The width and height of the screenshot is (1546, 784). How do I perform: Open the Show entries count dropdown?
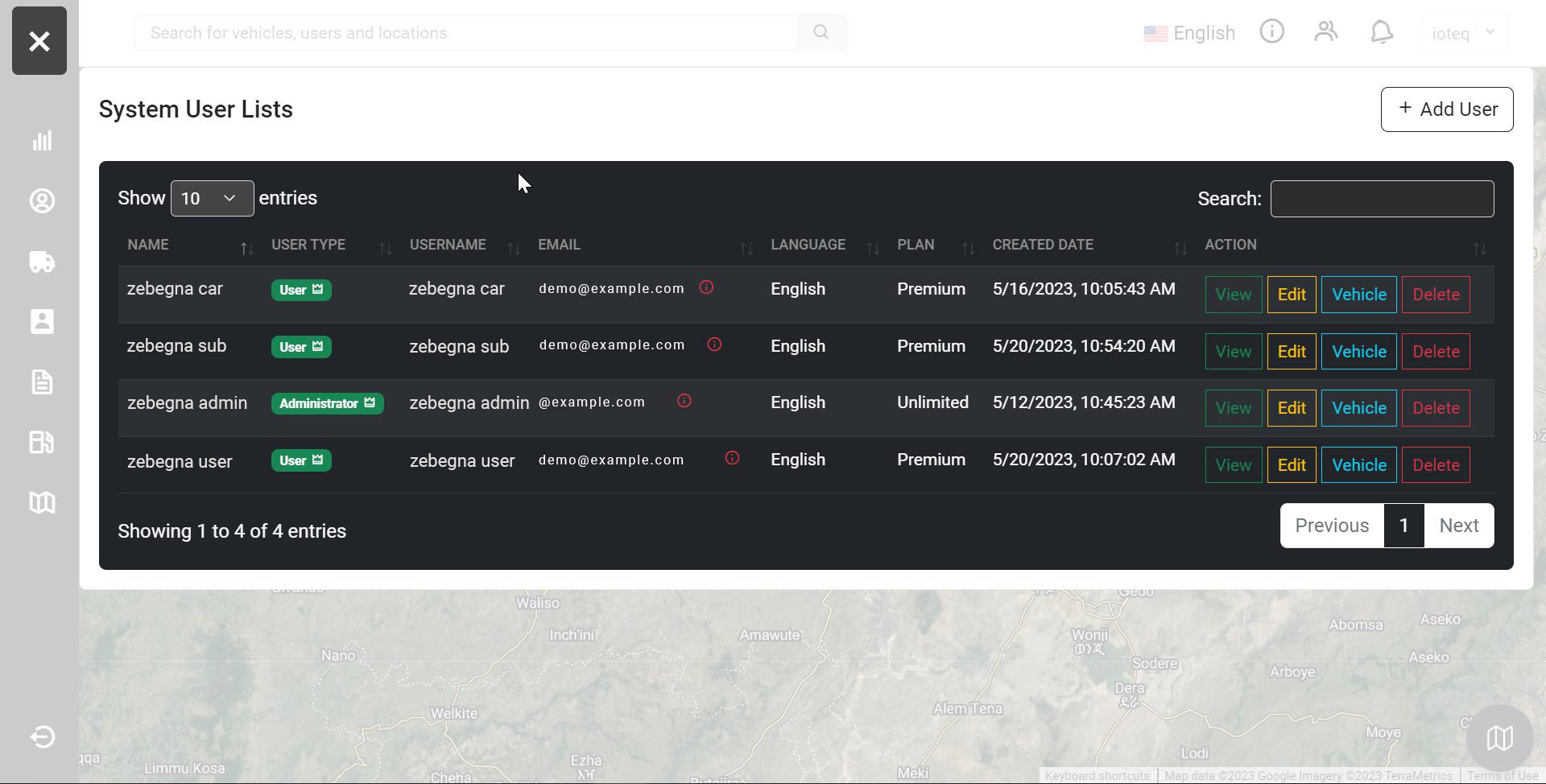point(212,198)
